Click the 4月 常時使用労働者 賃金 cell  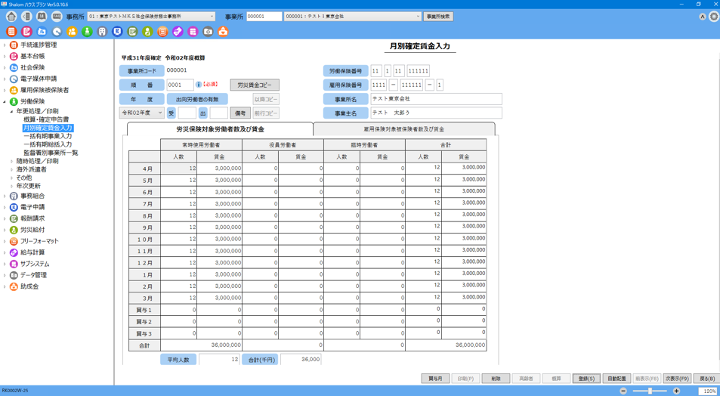click(x=219, y=169)
